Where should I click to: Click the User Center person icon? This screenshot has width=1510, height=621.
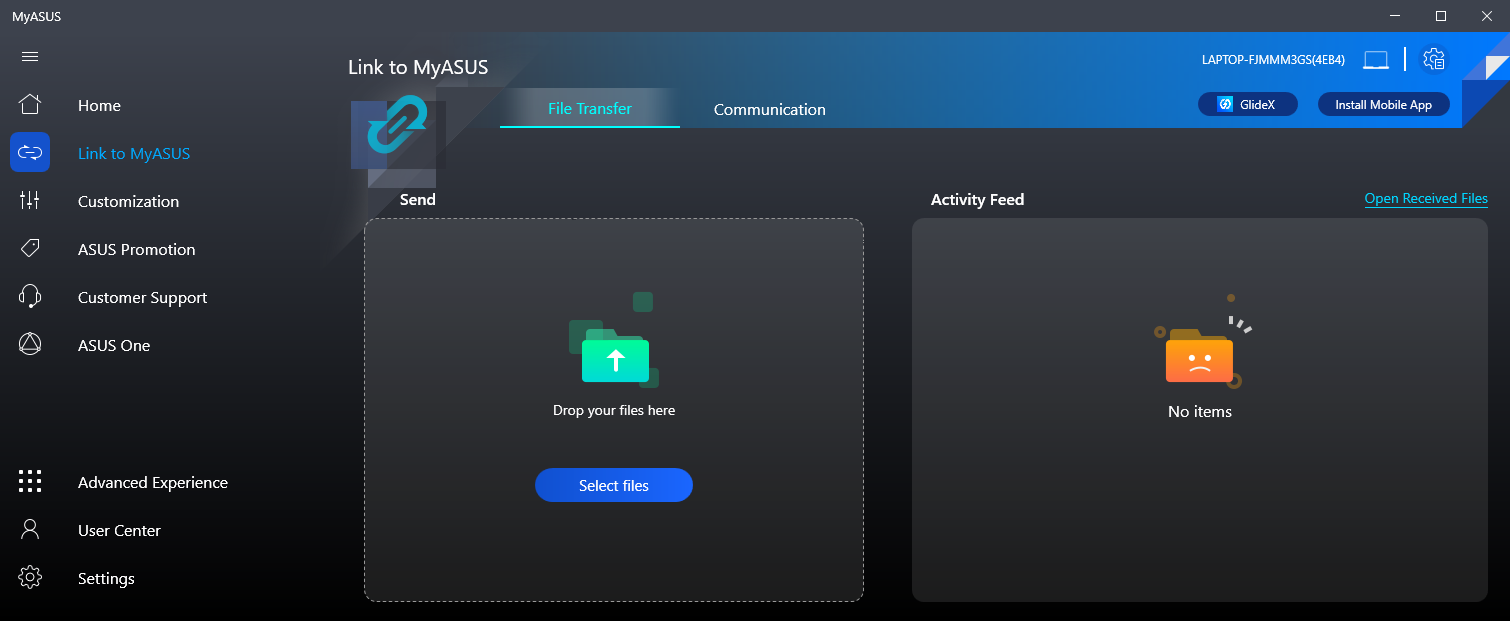pos(30,529)
